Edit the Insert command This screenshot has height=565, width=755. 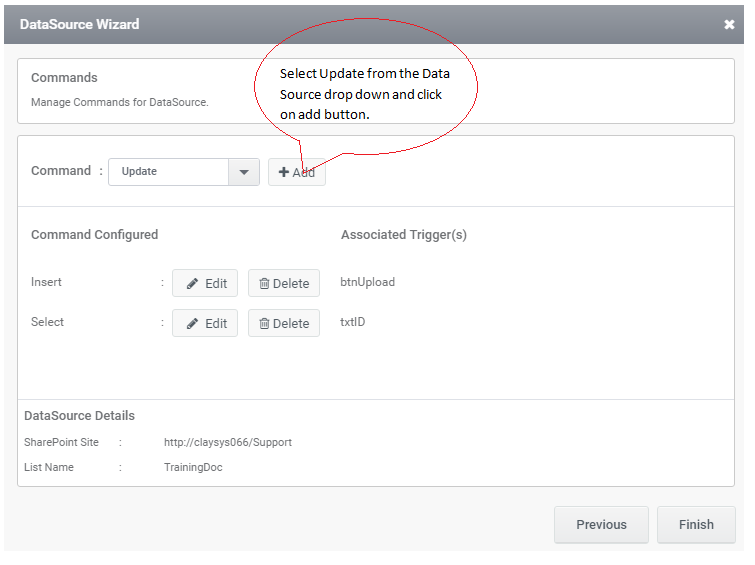pyautogui.click(x=205, y=283)
